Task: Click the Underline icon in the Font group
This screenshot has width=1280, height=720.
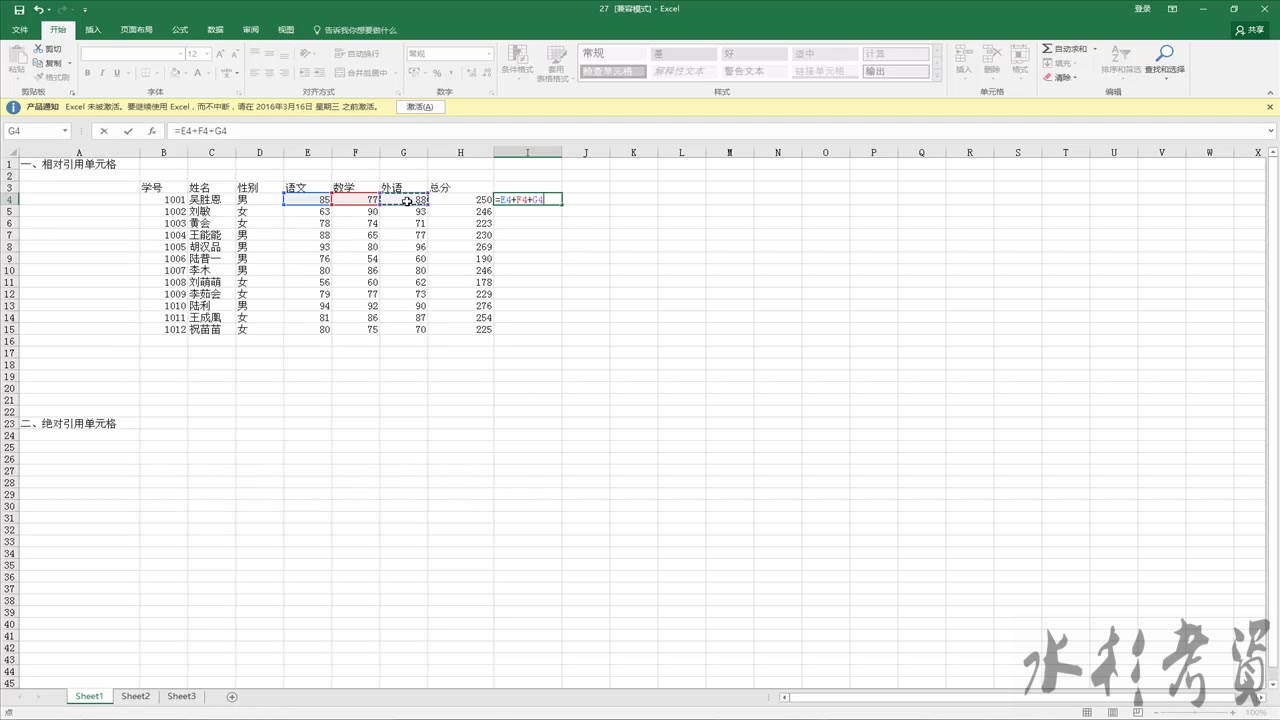Action: [x=118, y=73]
